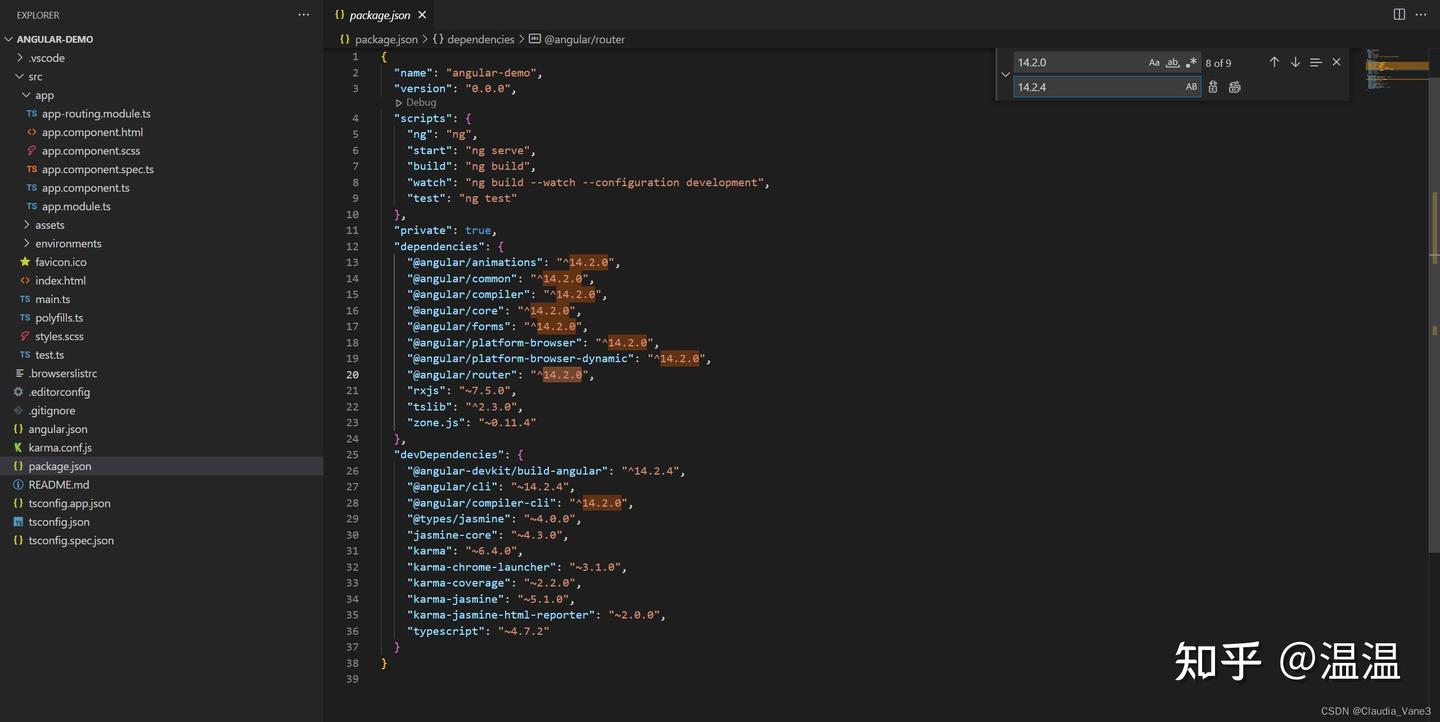Open app-routing.module.ts file
This screenshot has width=1440, height=722.
pyautogui.click(x=161, y=113)
